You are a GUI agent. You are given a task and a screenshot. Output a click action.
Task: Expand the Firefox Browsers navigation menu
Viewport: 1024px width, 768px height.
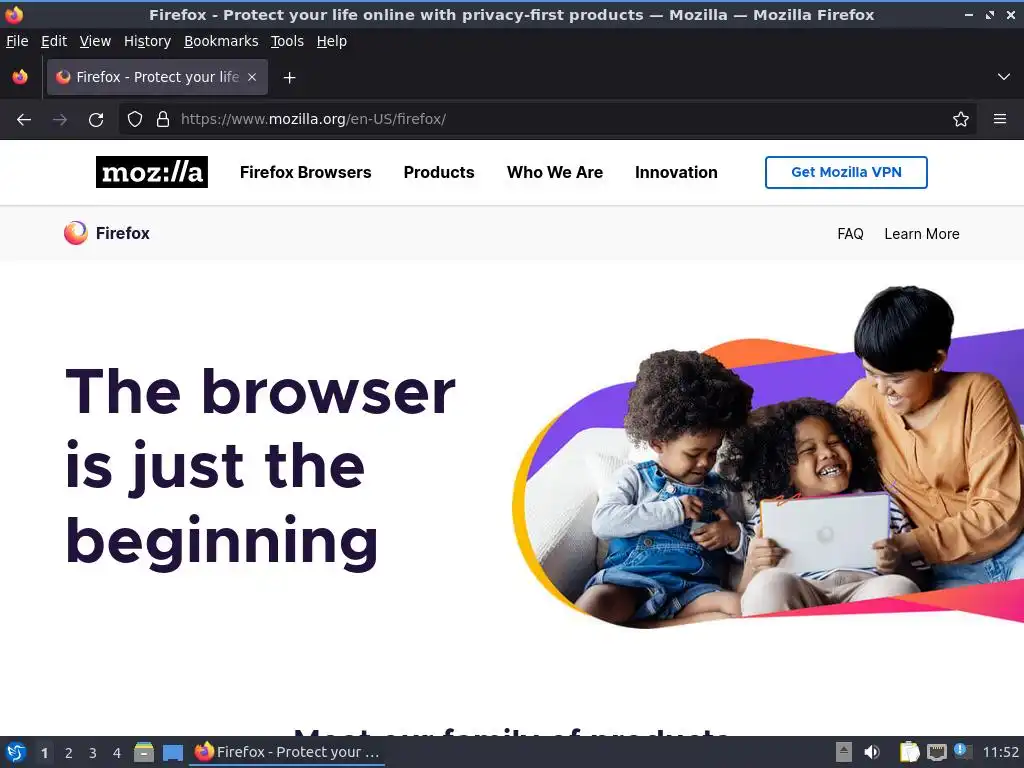tap(305, 172)
